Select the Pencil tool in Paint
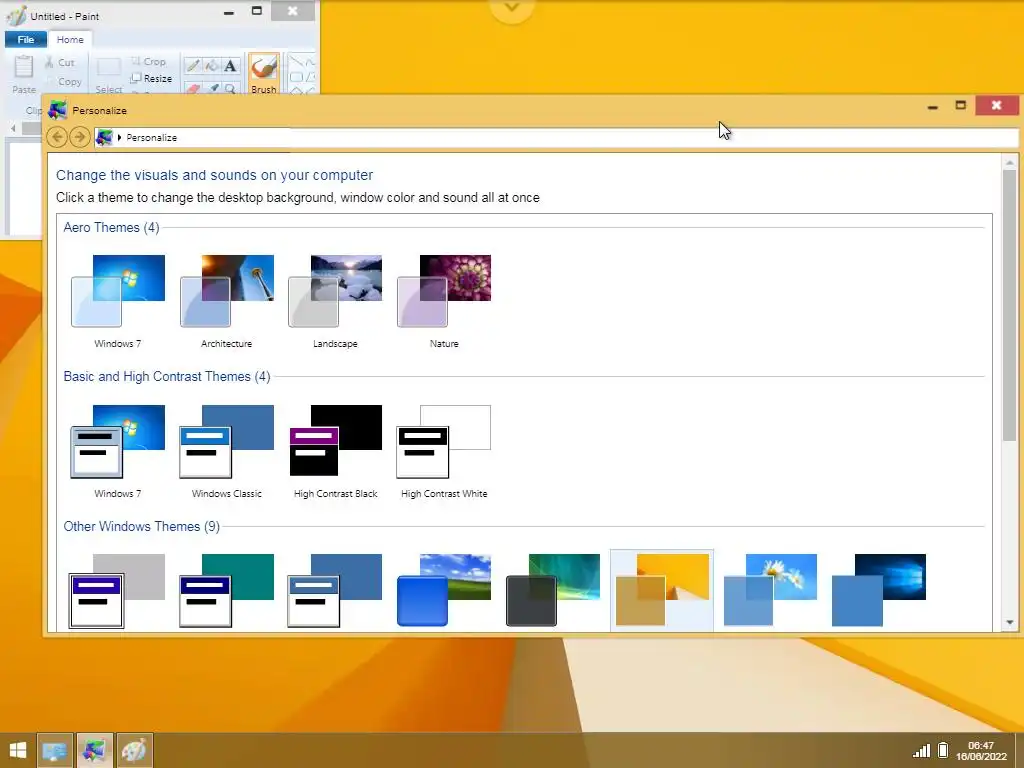 tap(193, 65)
